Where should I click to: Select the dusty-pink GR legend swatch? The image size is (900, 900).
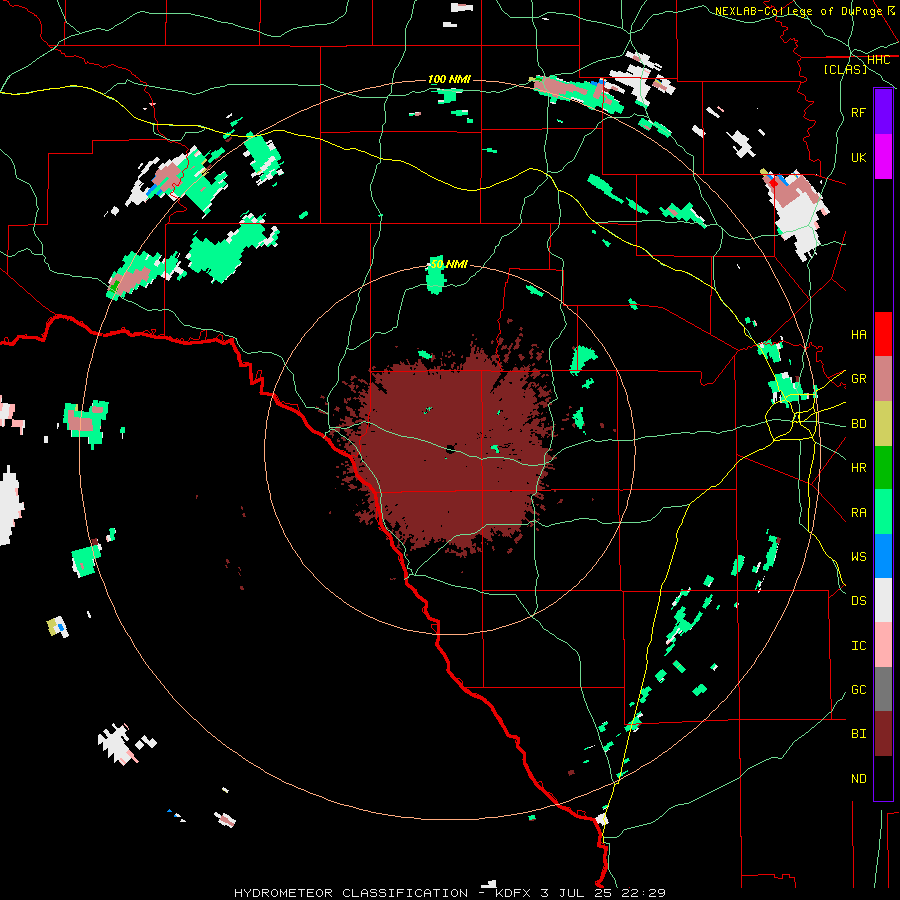[x=883, y=378]
